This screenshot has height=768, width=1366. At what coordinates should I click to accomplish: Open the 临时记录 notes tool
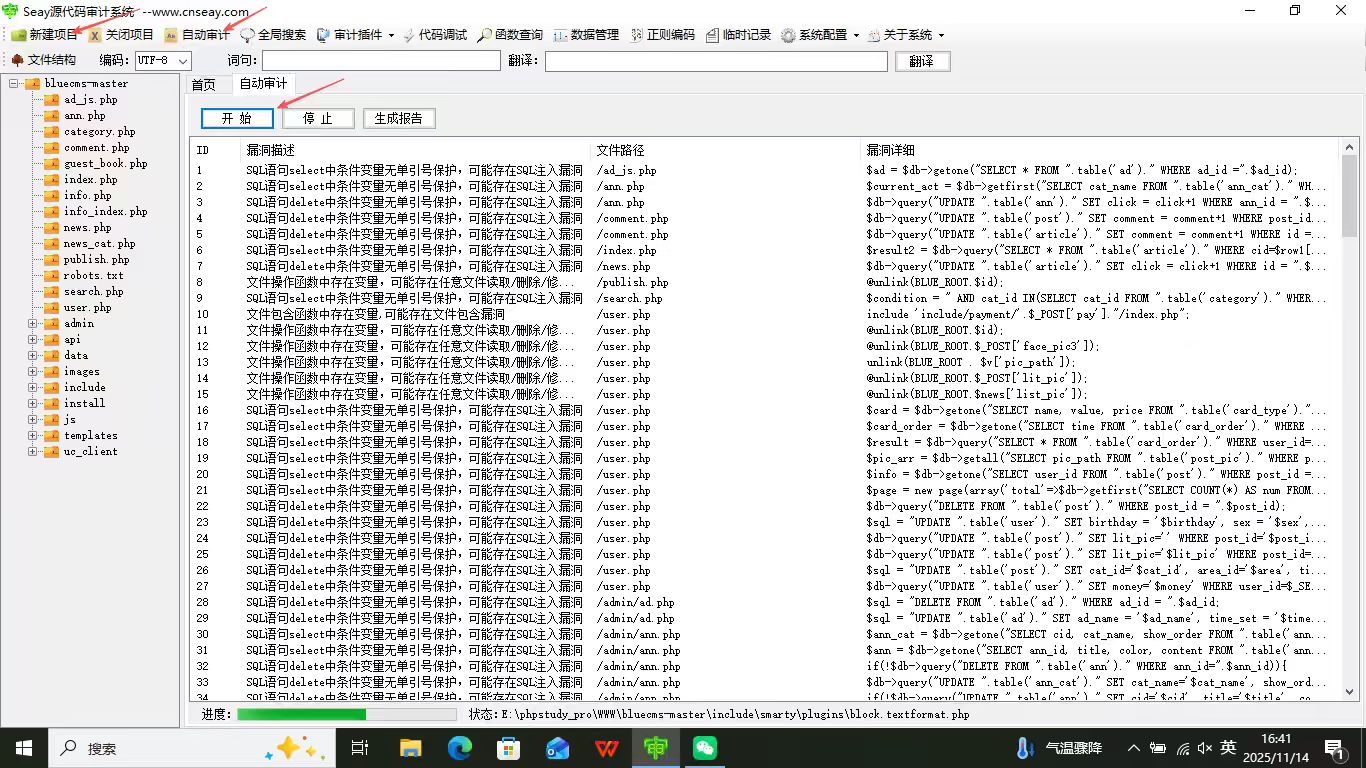(x=738, y=35)
